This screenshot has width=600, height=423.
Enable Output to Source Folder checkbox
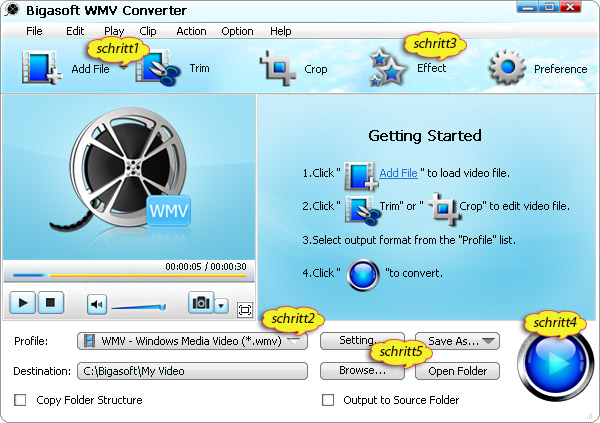[328, 400]
